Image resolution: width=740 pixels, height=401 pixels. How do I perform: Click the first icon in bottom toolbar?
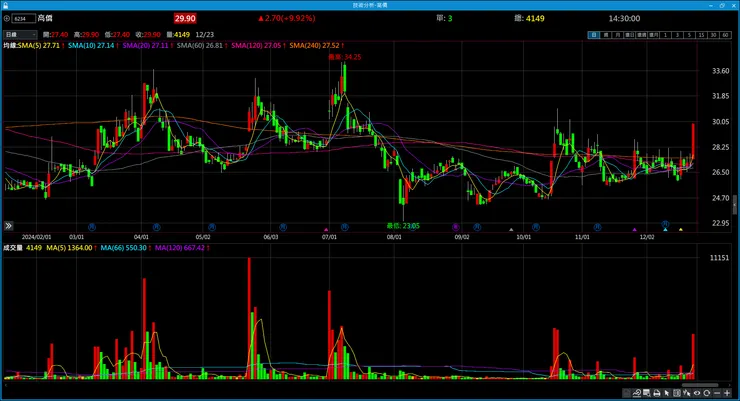pos(626,393)
